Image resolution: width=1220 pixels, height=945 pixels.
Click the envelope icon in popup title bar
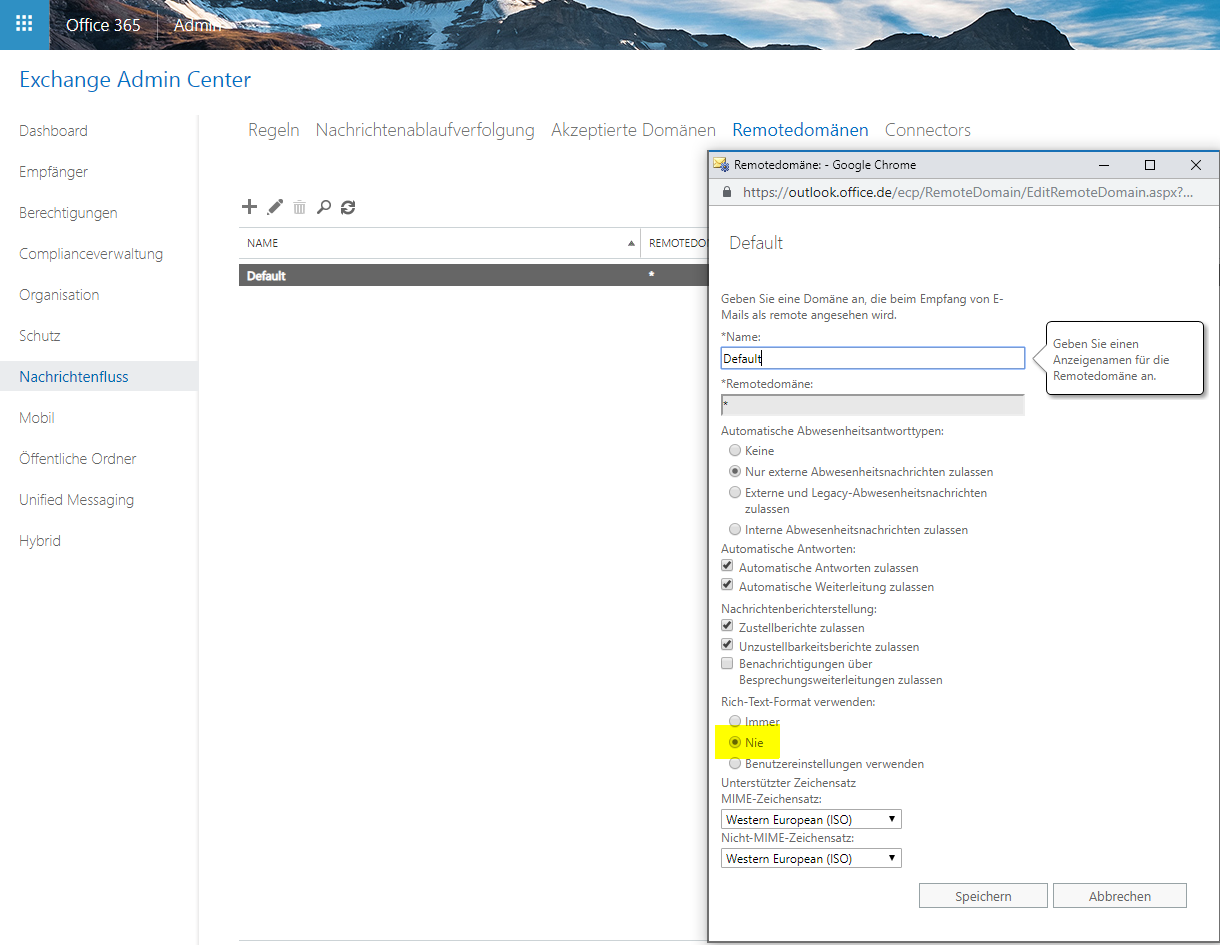tap(720, 164)
